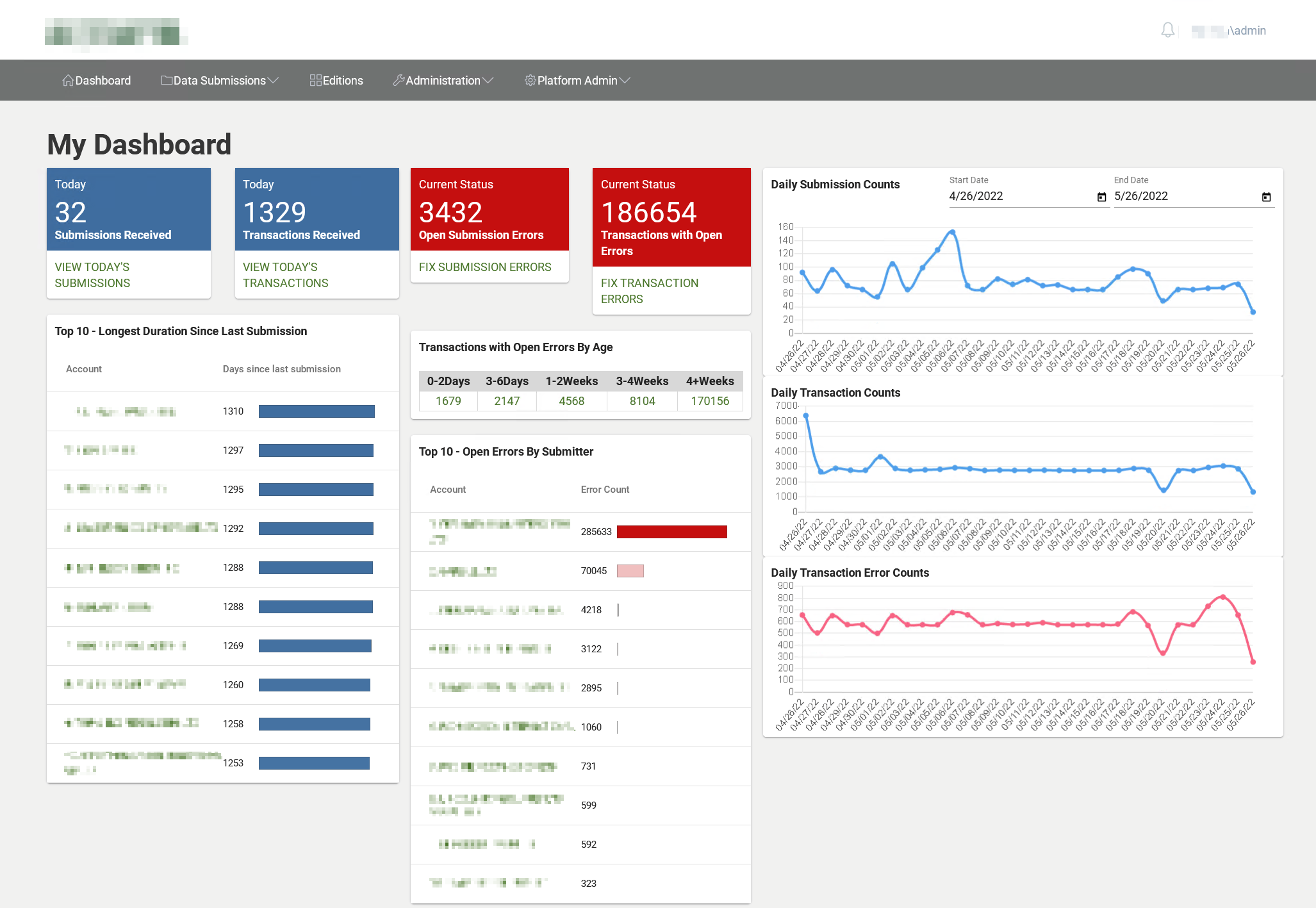This screenshot has width=1316, height=908.
Task: Expand the Platform Admin menu chevron
Action: pyautogui.click(x=625, y=80)
